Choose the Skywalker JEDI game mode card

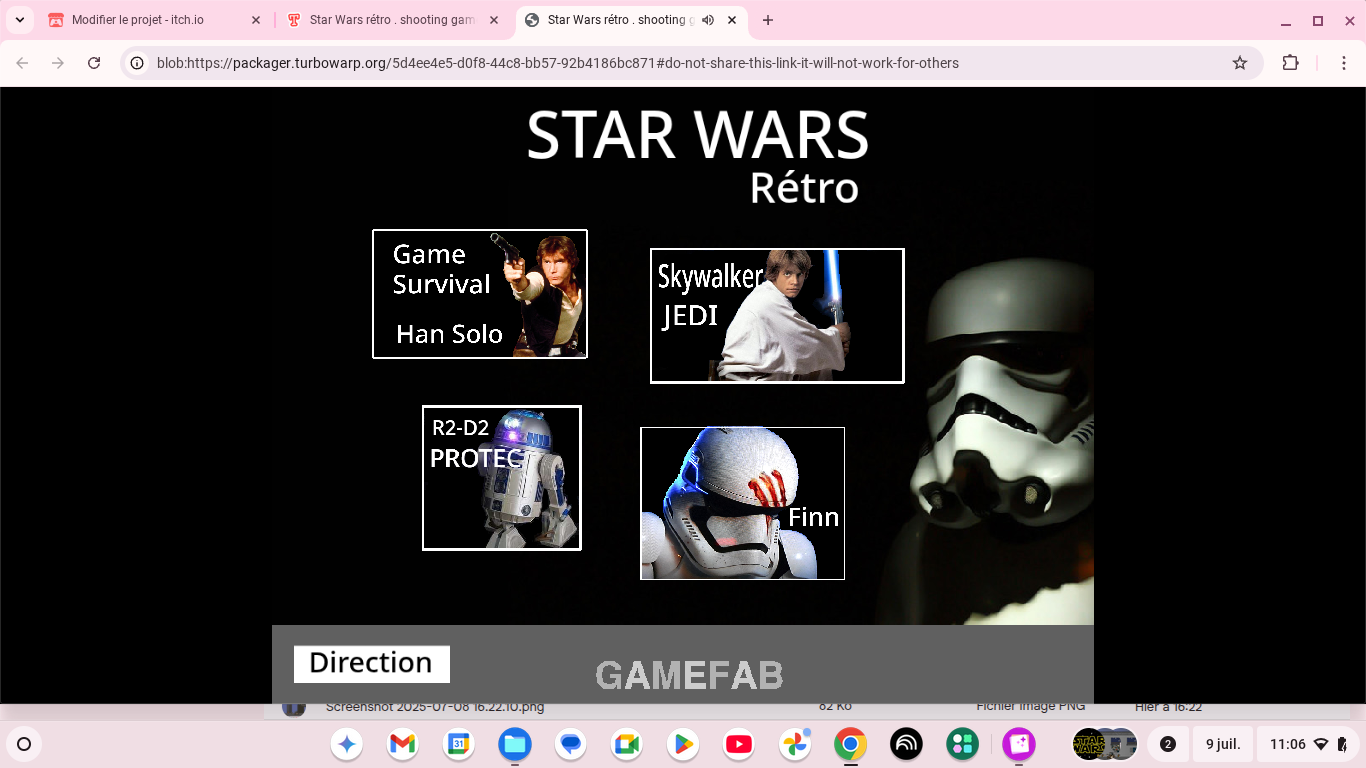pyautogui.click(x=777, y=316)
